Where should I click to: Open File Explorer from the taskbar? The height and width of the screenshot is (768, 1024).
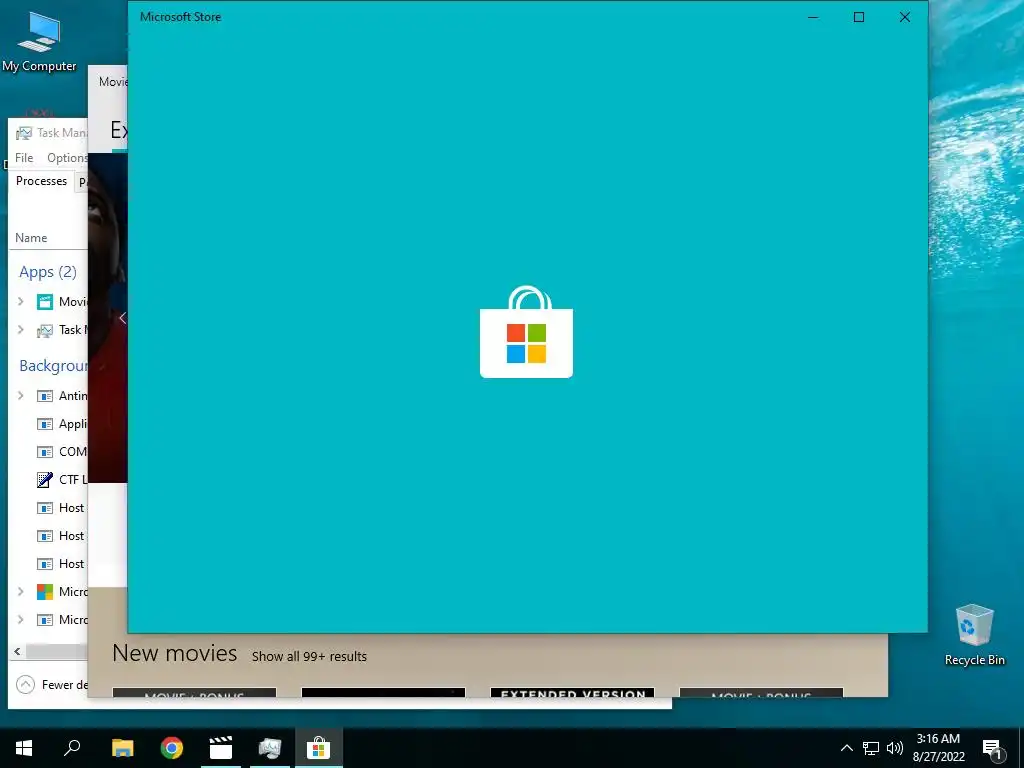[x=122, y=748]
